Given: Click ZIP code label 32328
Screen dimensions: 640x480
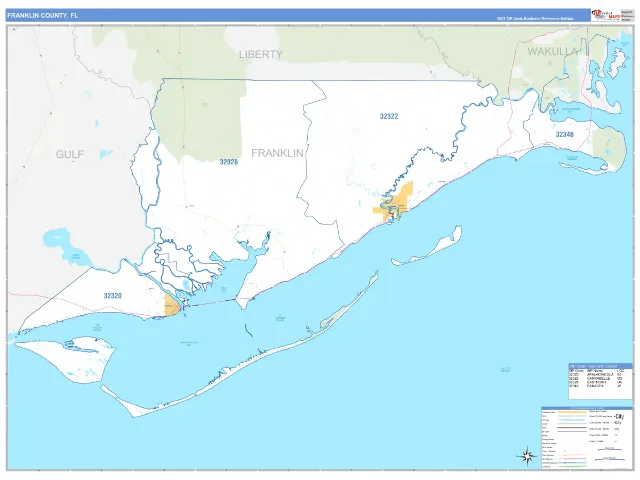Looking at the screenshot, I should [x=229, y=162].
